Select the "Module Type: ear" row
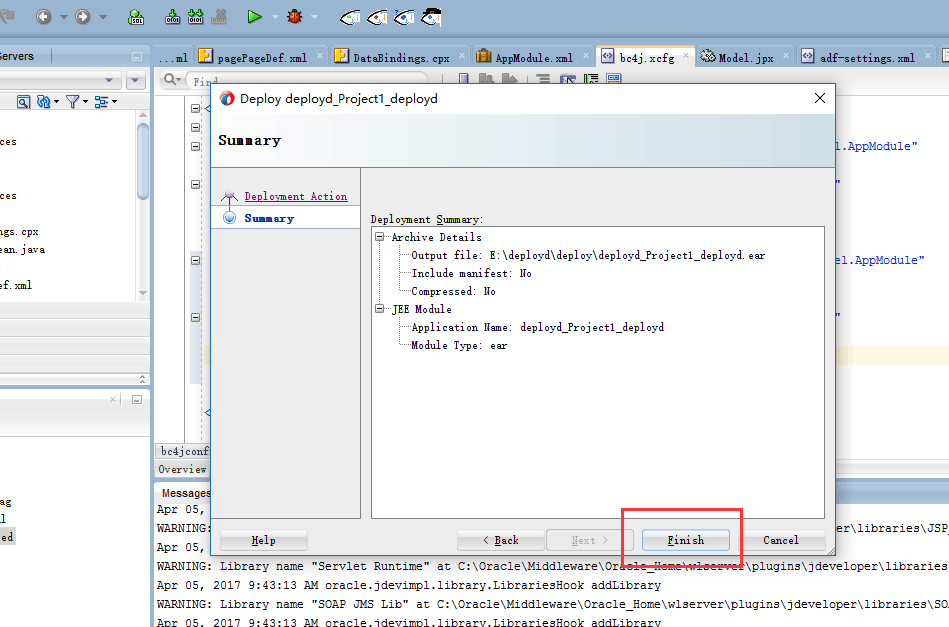The height and width of the screenshot is (627, 949). point(459,345)
